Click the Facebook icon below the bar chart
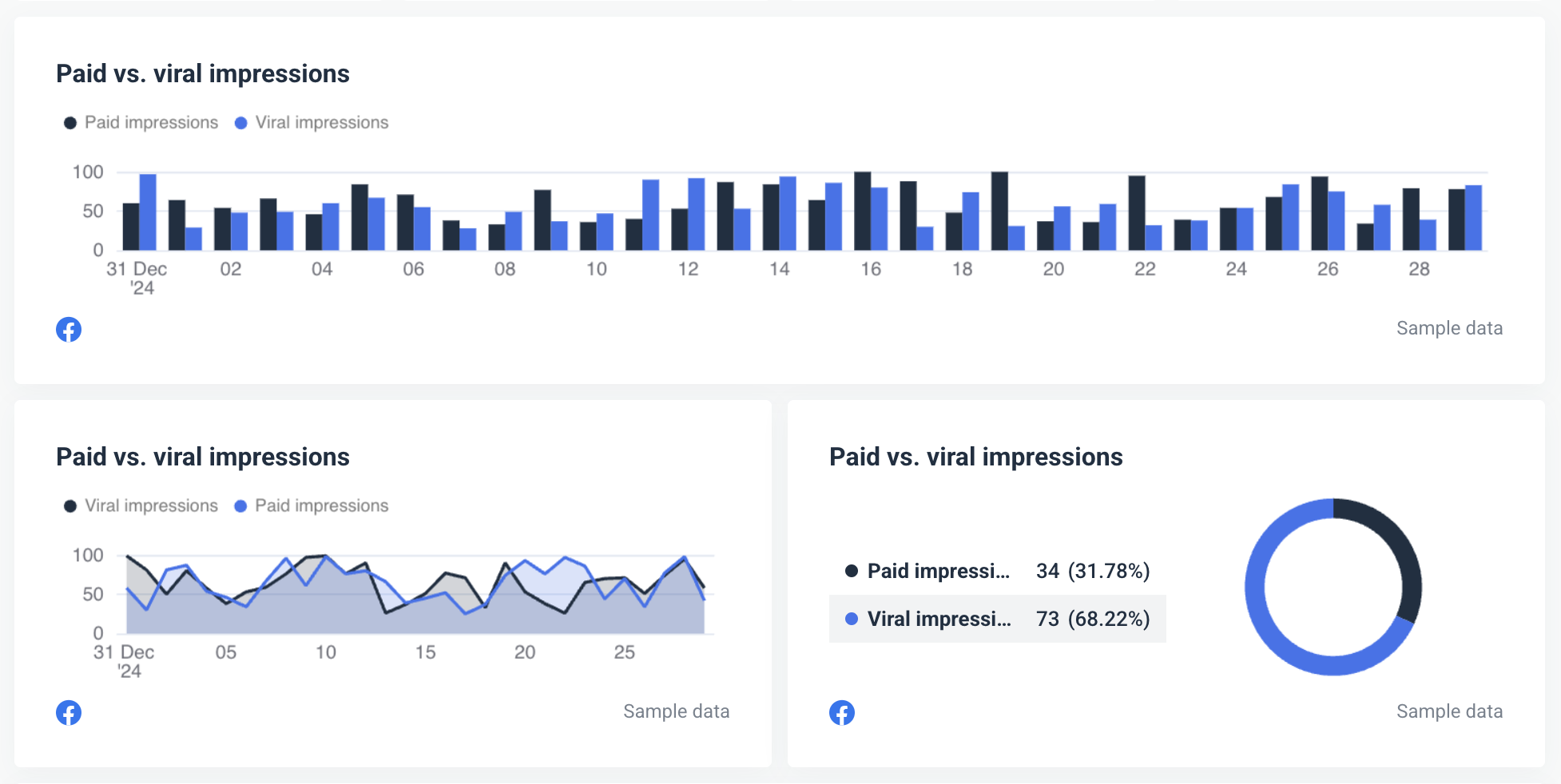 (x=69, y=329)
